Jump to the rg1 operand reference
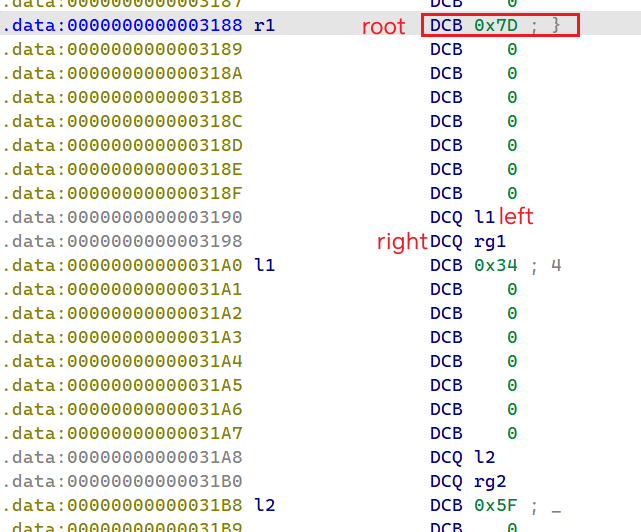Image resolution: width=641 pixels, height=532 pixels. tap(490, 241)
